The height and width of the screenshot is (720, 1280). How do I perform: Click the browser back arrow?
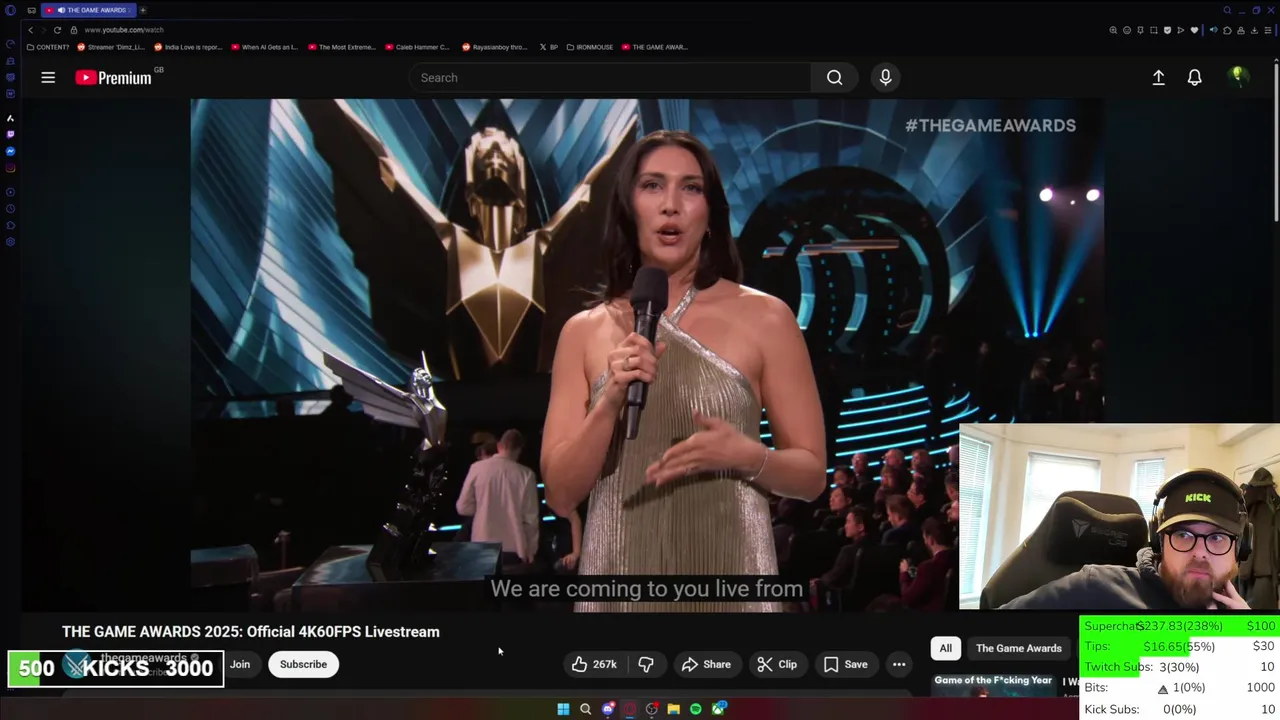pos(30,30)
